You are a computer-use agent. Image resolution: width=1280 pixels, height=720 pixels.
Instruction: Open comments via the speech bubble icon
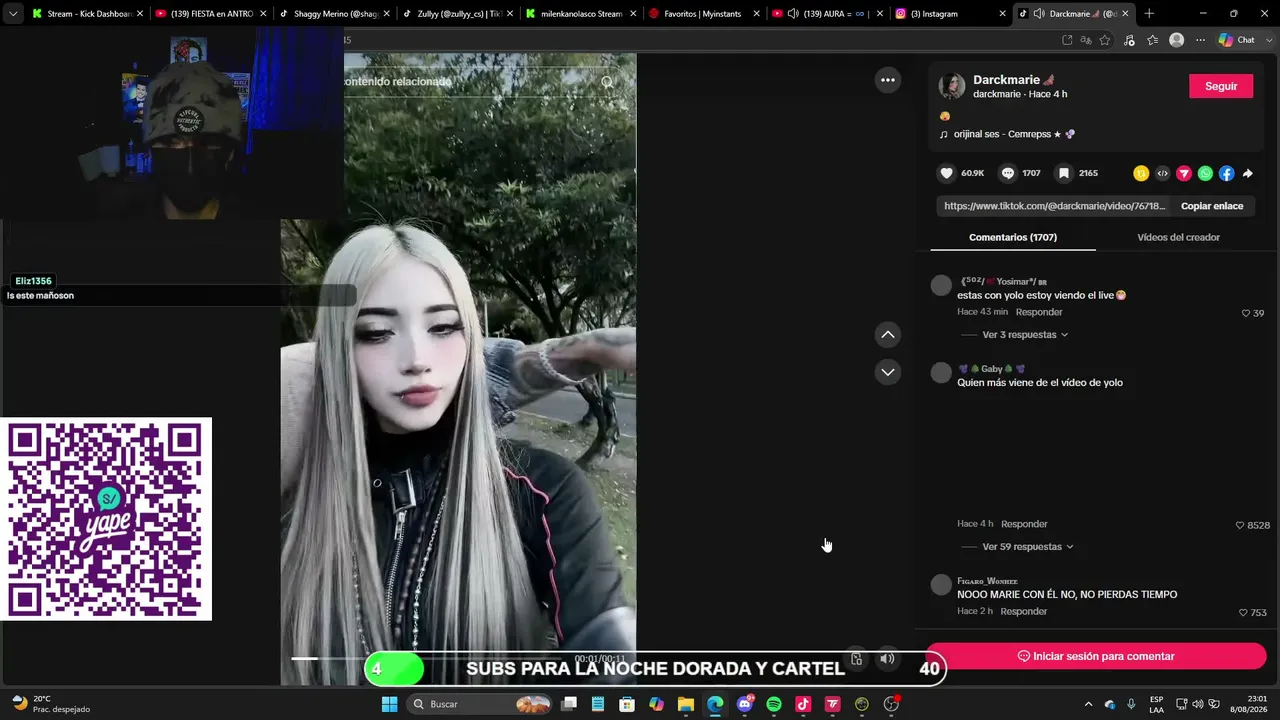click(x=1008, y=173)
